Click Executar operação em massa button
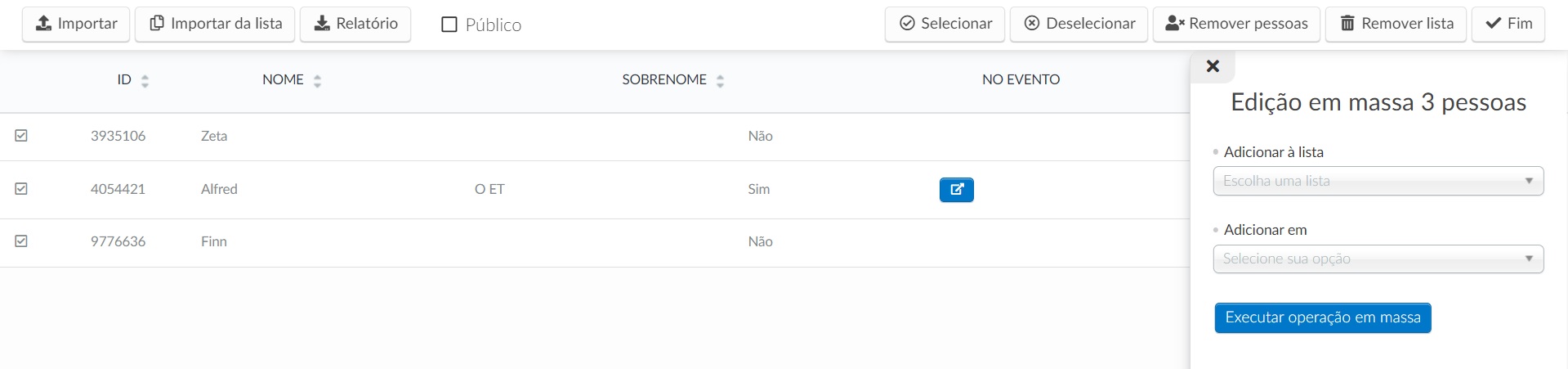This screenshot has height=369, width=1568. coord(1323,317)
